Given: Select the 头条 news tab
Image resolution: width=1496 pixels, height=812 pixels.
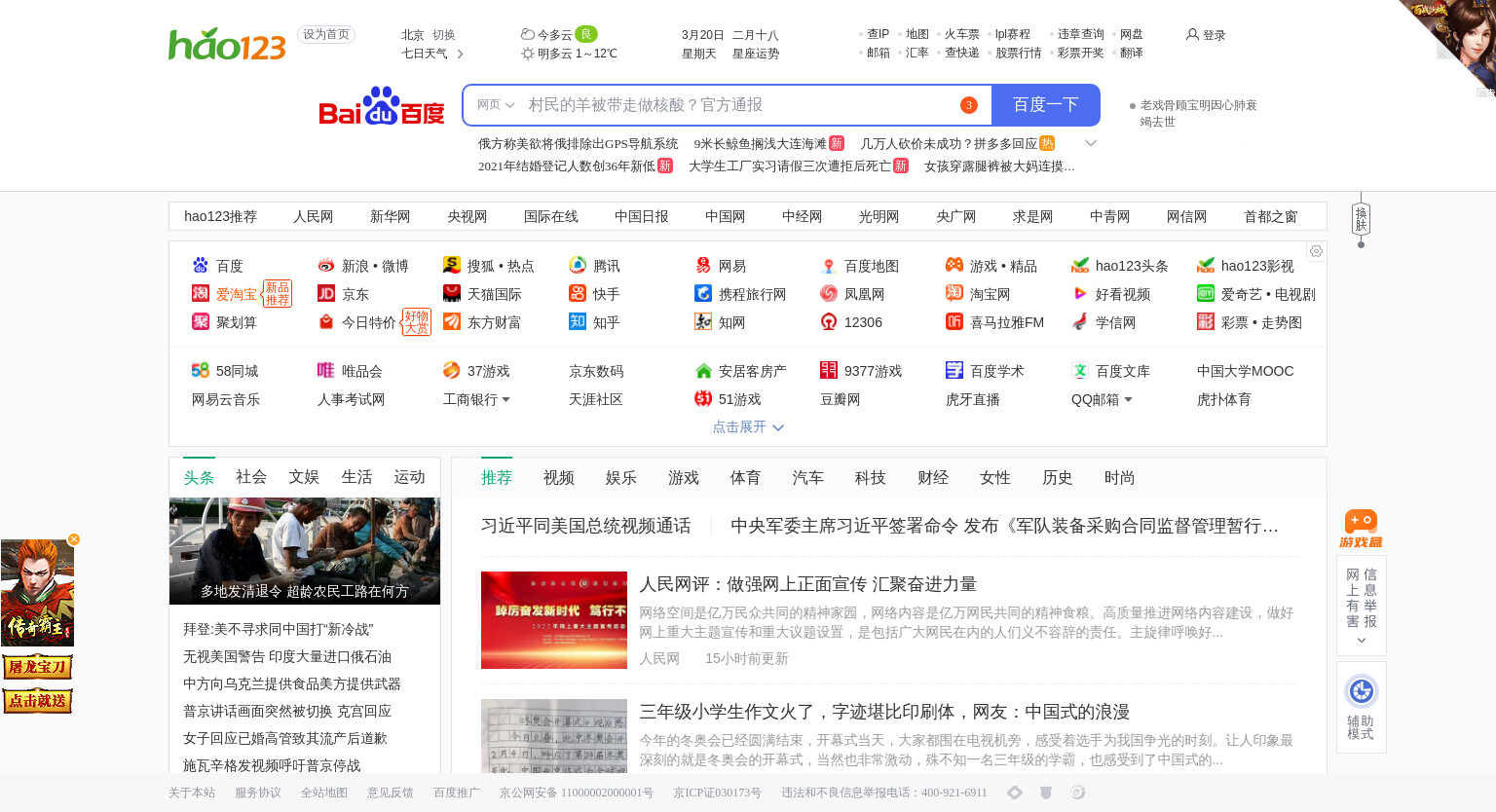Looking at the screenshot, I should click(x=199, y=477).
